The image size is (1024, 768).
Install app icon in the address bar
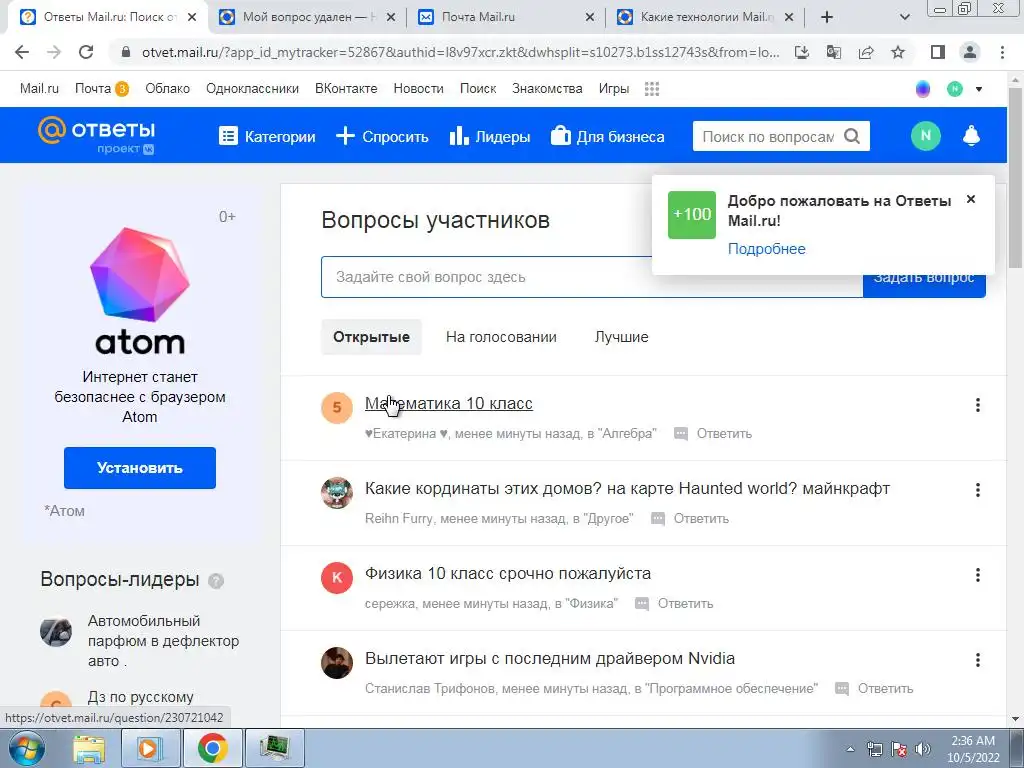point(802,52)
